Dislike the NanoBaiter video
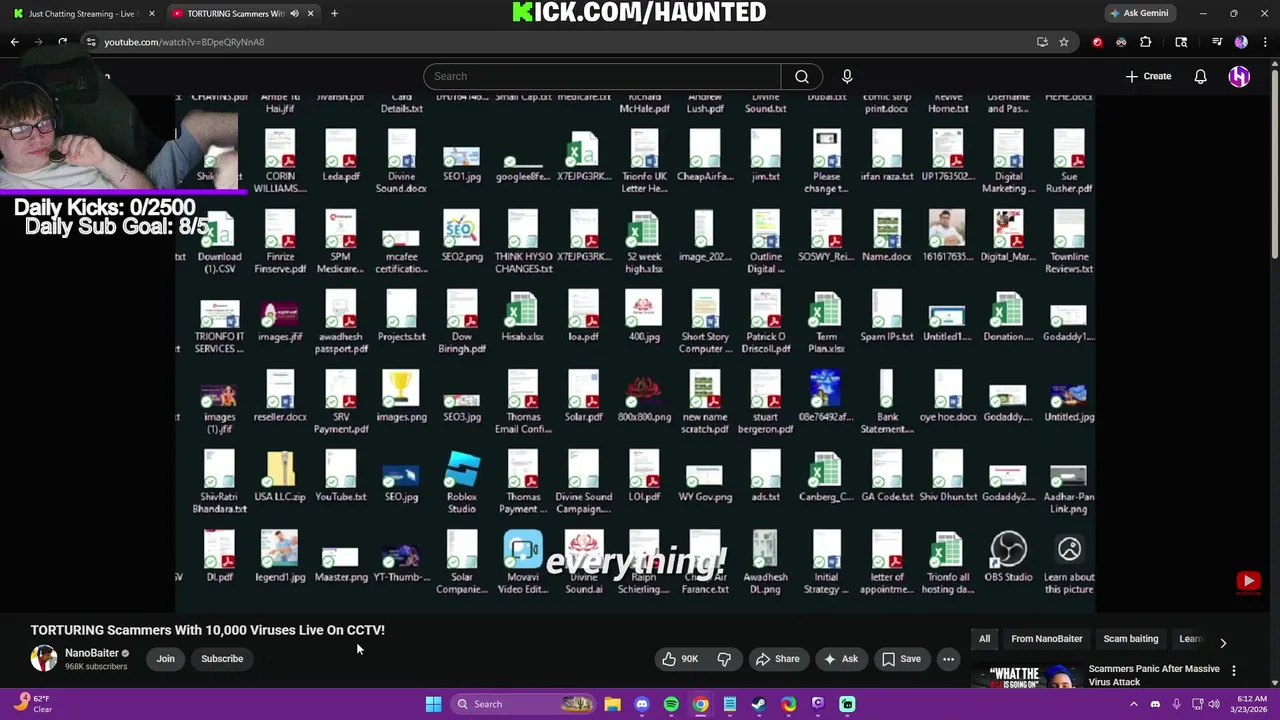The height and width of the screenshot is (720, 1280). 723,659
